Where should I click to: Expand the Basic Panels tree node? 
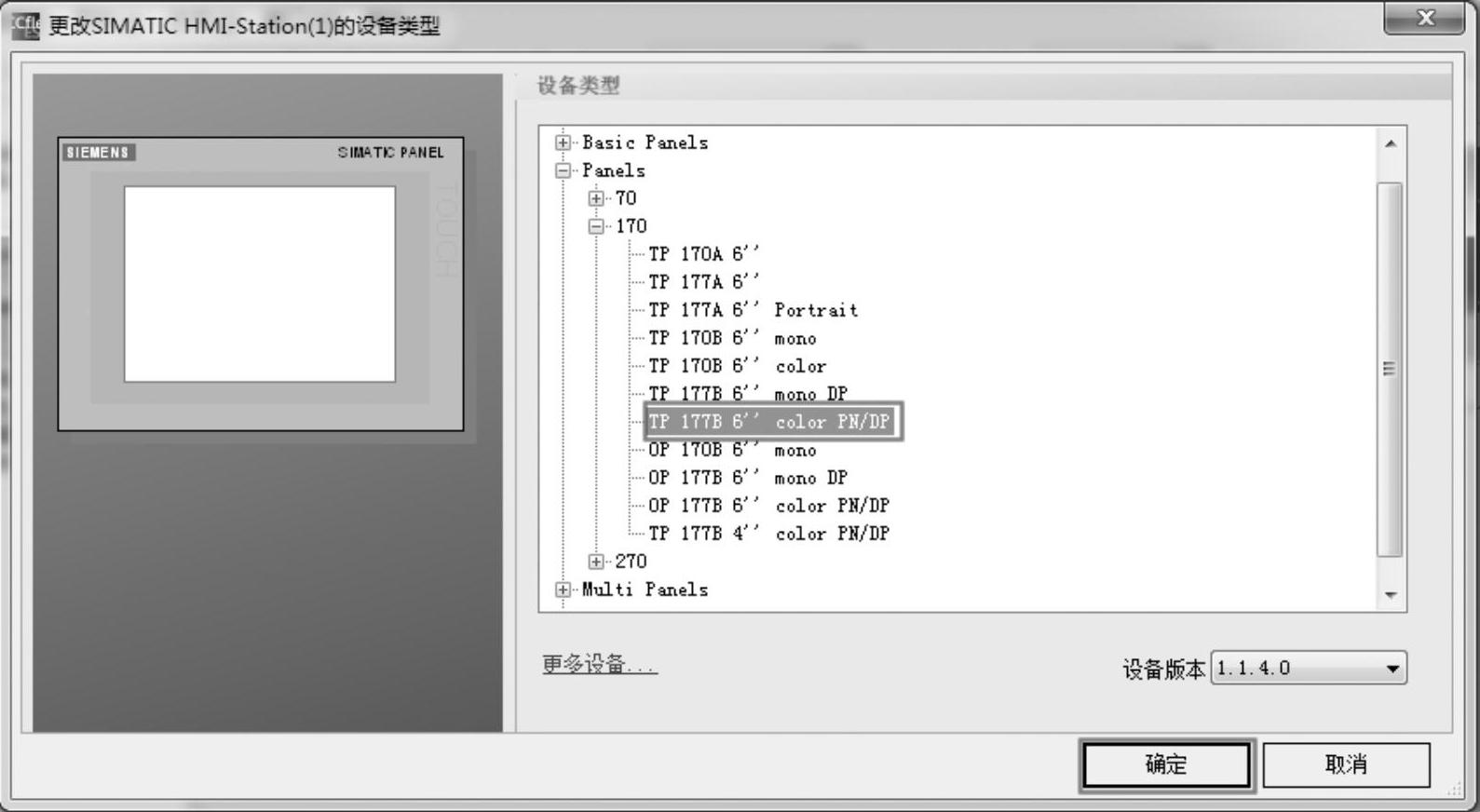click(x=563, y=142)
